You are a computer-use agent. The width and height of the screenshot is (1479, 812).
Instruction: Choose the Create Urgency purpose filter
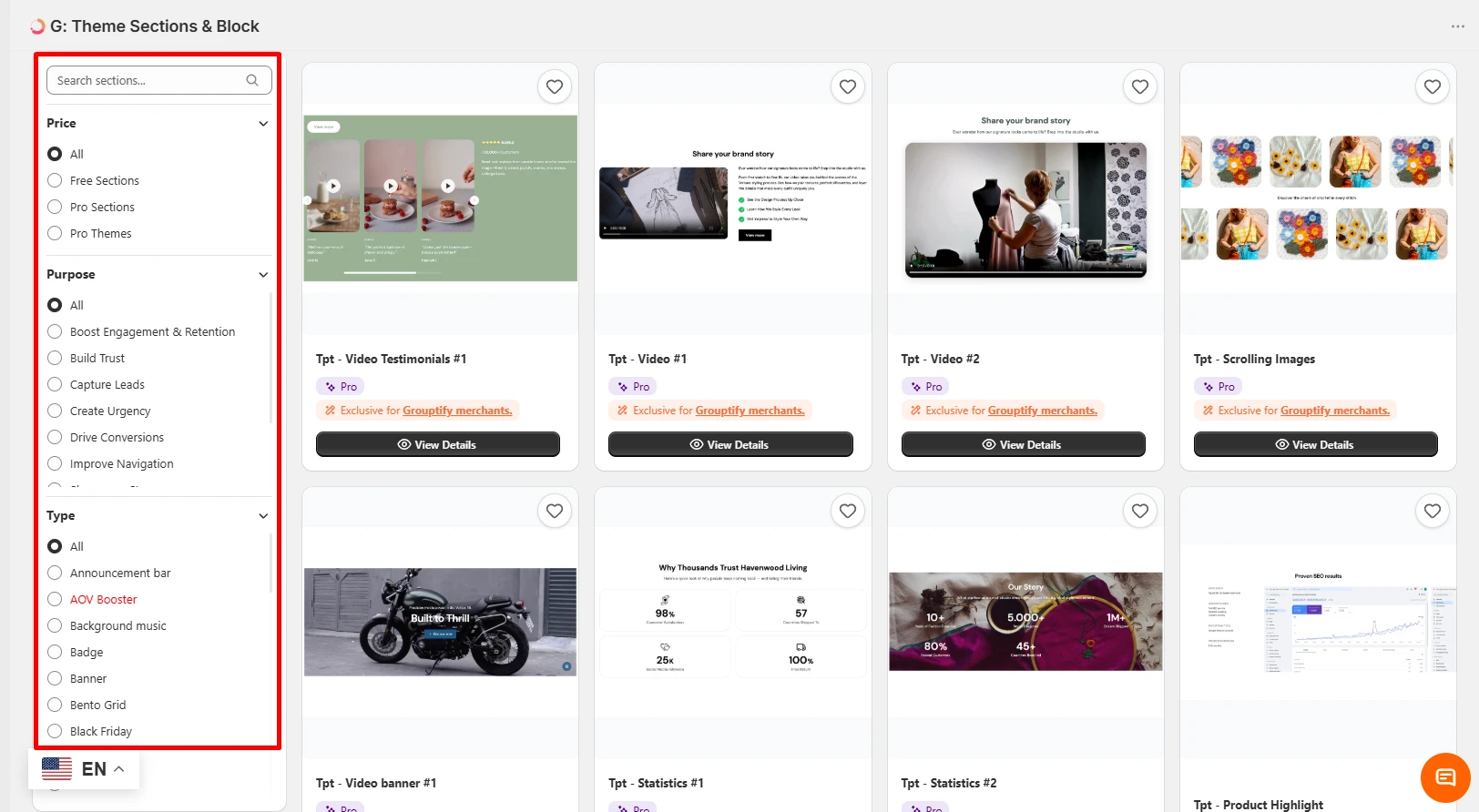[55, 411]
